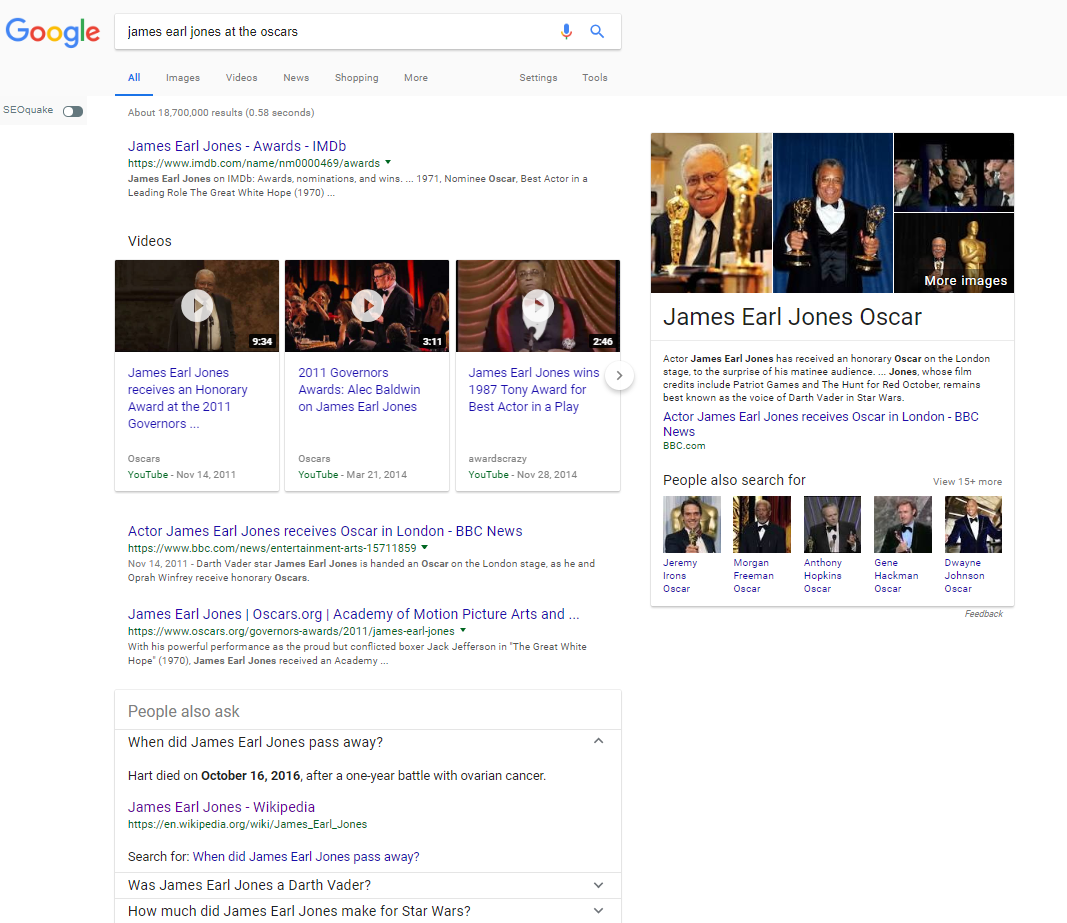Click the 'Videos' section heading
Screen dimensions: 1067x923
(x=150, y=241)
